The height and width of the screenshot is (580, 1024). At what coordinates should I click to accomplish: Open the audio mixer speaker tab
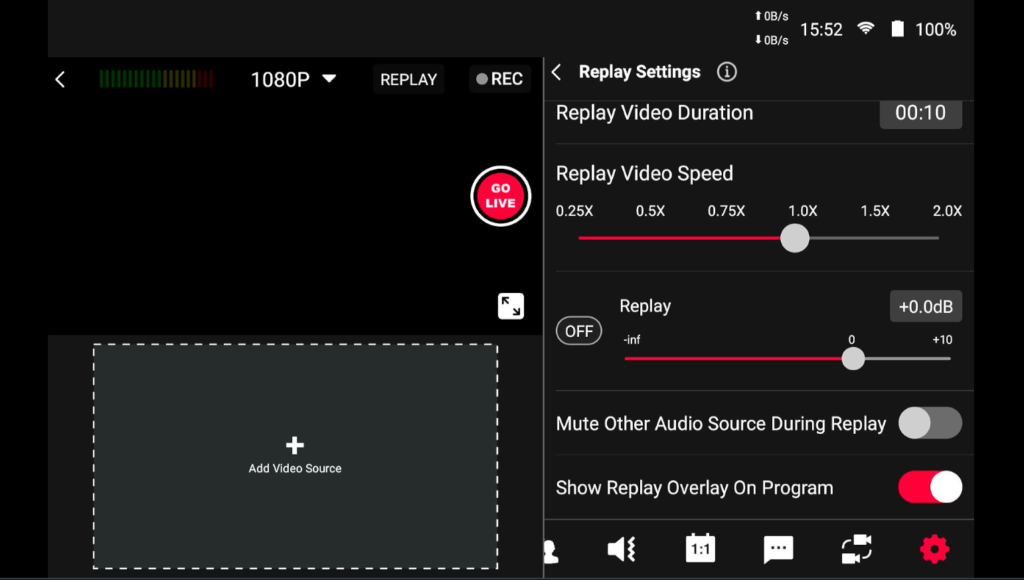622,549
